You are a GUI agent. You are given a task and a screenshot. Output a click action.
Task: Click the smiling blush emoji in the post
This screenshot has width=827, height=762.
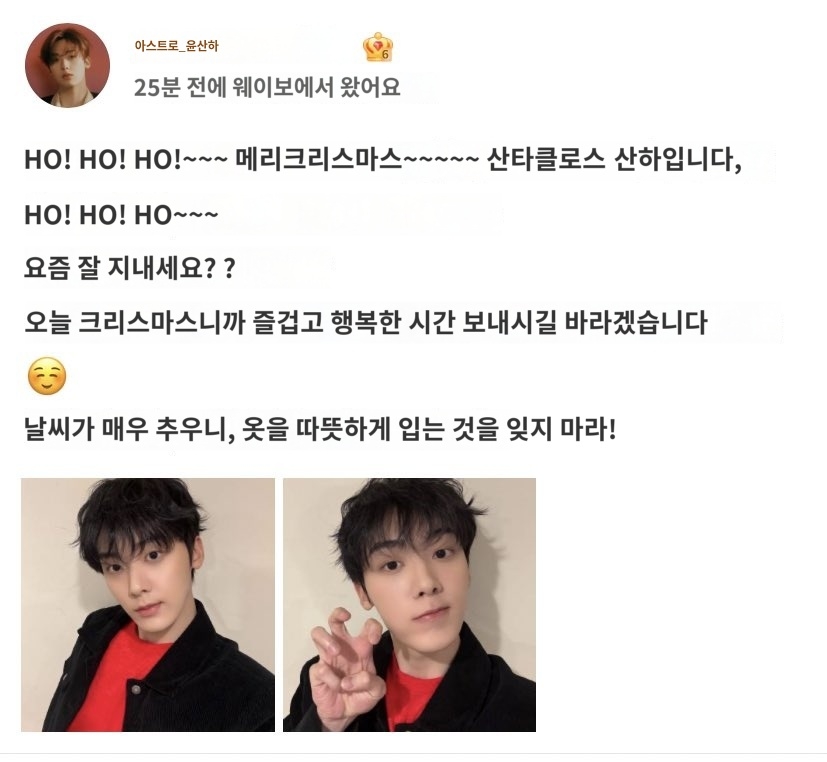[x=47, y=377]
